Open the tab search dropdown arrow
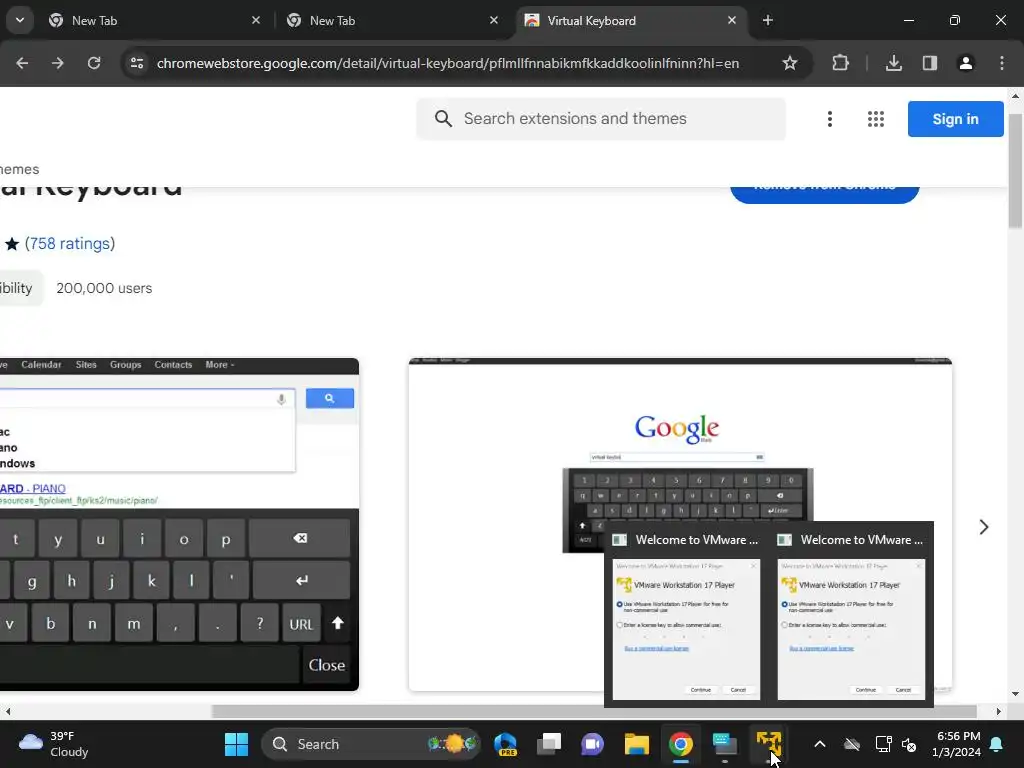 [x=20, y=20]
